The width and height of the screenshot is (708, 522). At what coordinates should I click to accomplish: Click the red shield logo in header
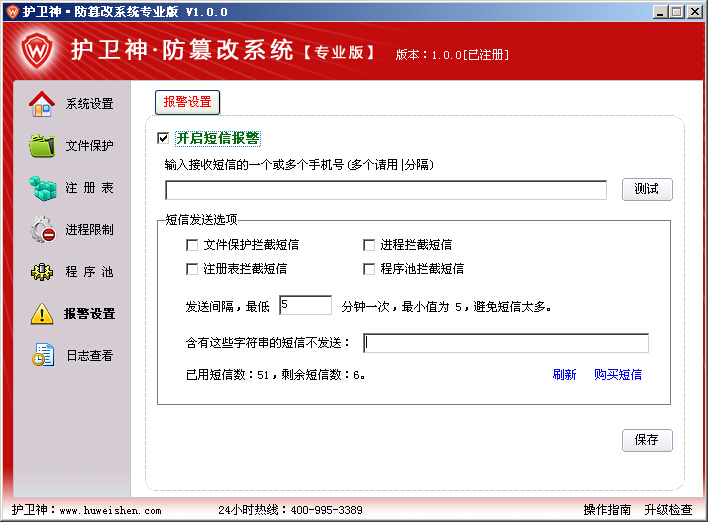pyautogui.click(x=37, y=50)
